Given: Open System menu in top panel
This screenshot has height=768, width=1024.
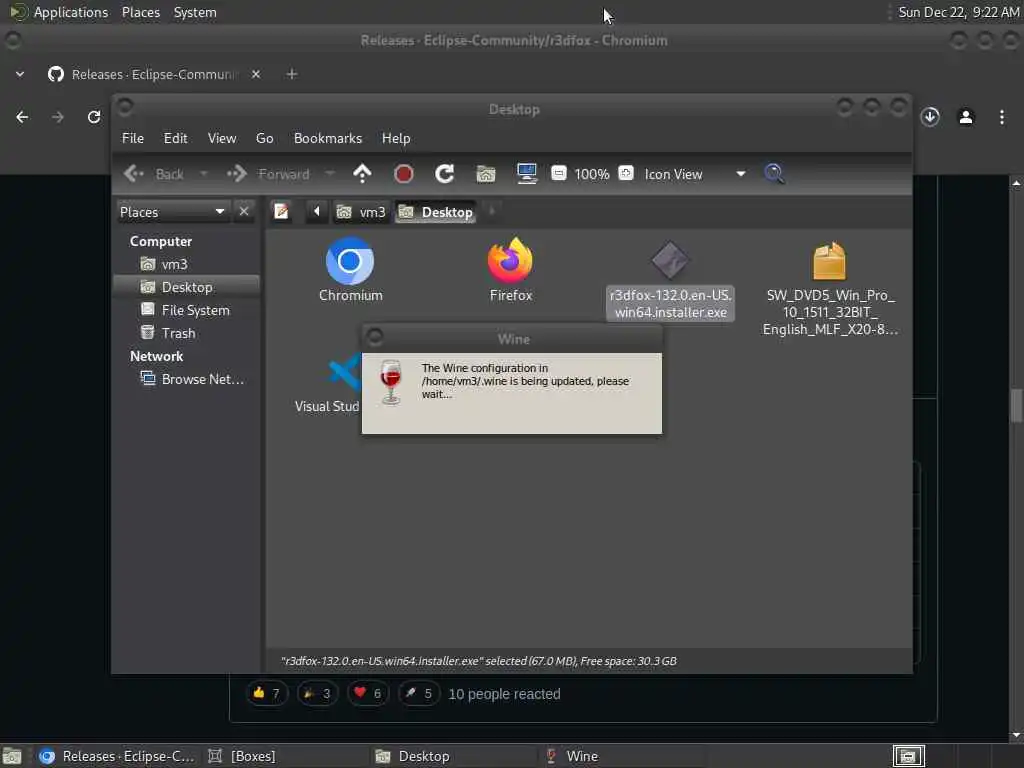Looking at the screenshot, I should pyautogui.click(x=195, y=12).
